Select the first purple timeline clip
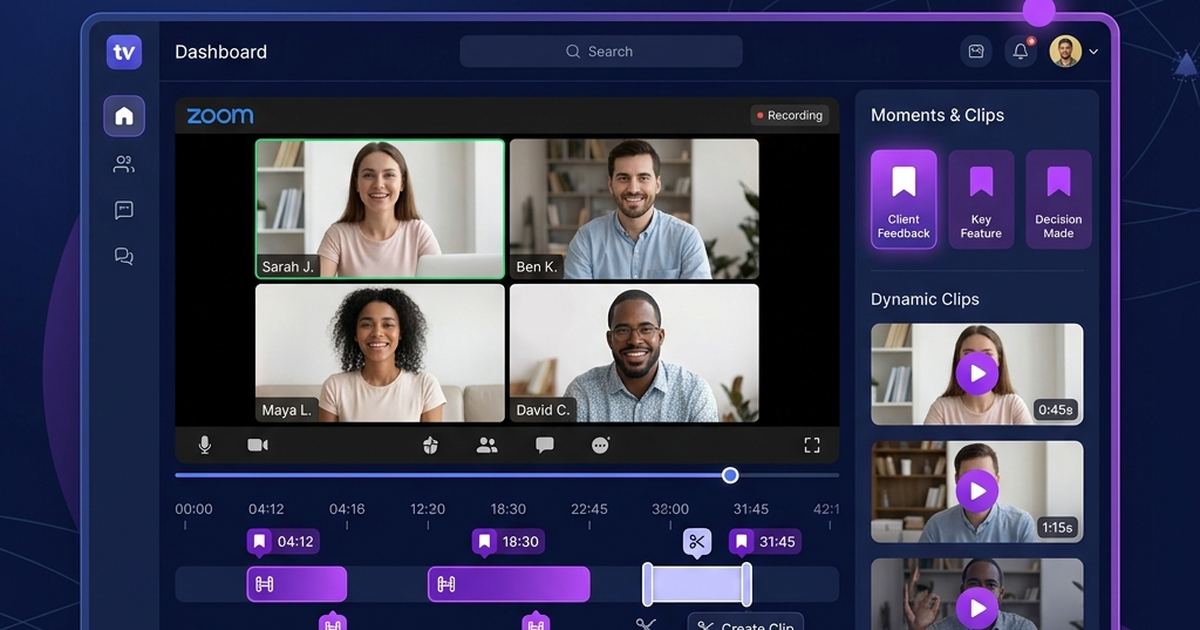Screen dimensions: 1200x630 point(297,584)
